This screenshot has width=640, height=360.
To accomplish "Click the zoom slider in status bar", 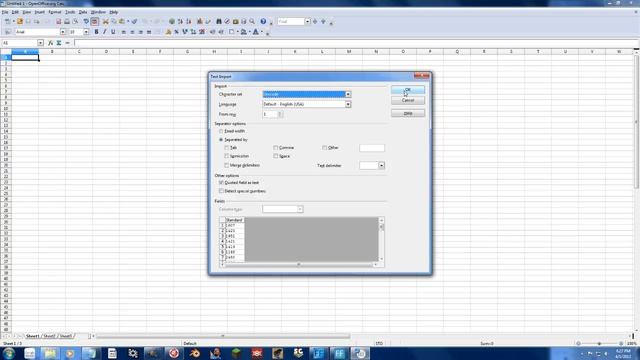I will 599,344.
